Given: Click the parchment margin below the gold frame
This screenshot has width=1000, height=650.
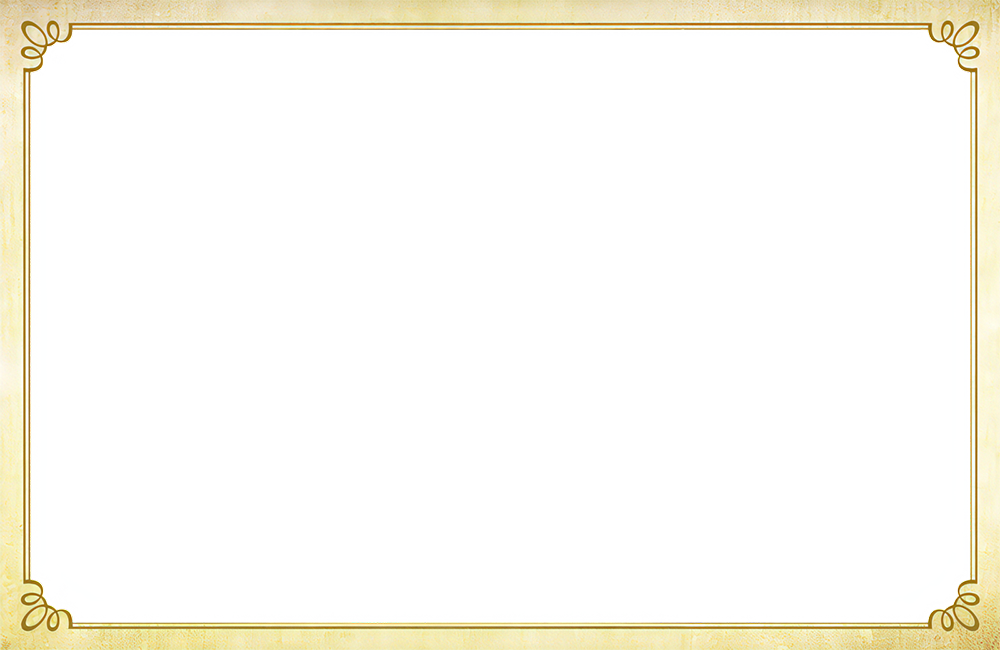Looking at the screenshot, I should point(500,639).
